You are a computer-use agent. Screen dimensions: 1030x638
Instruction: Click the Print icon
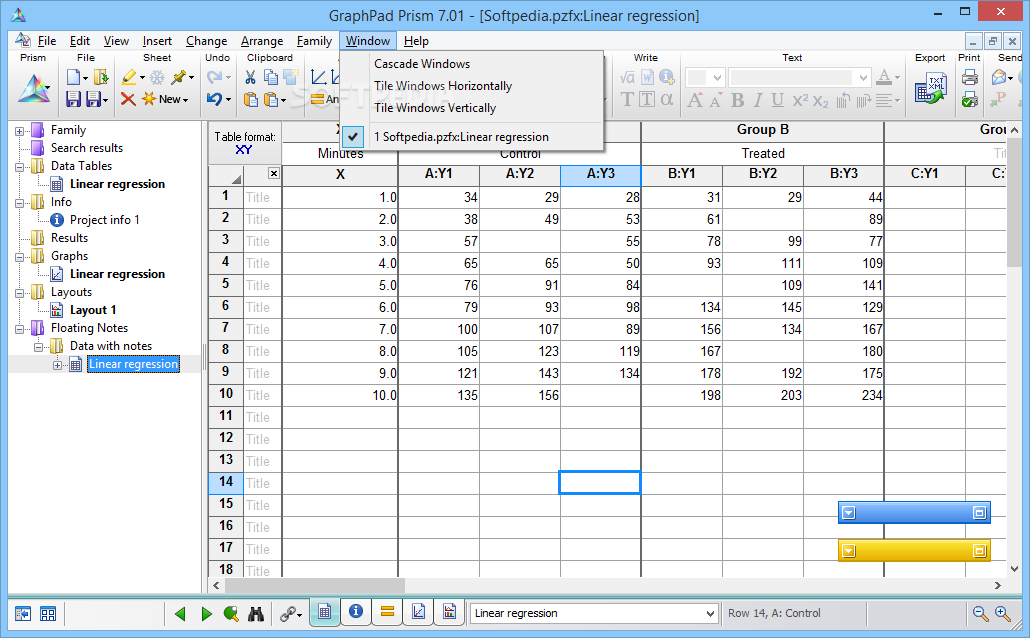coord(969,77)
